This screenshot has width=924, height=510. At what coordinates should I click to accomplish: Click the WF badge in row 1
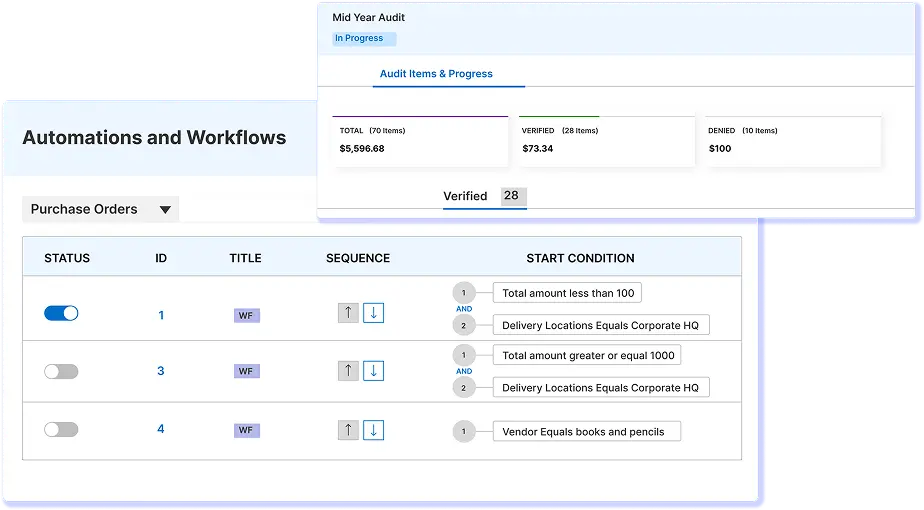coord(246,315)
